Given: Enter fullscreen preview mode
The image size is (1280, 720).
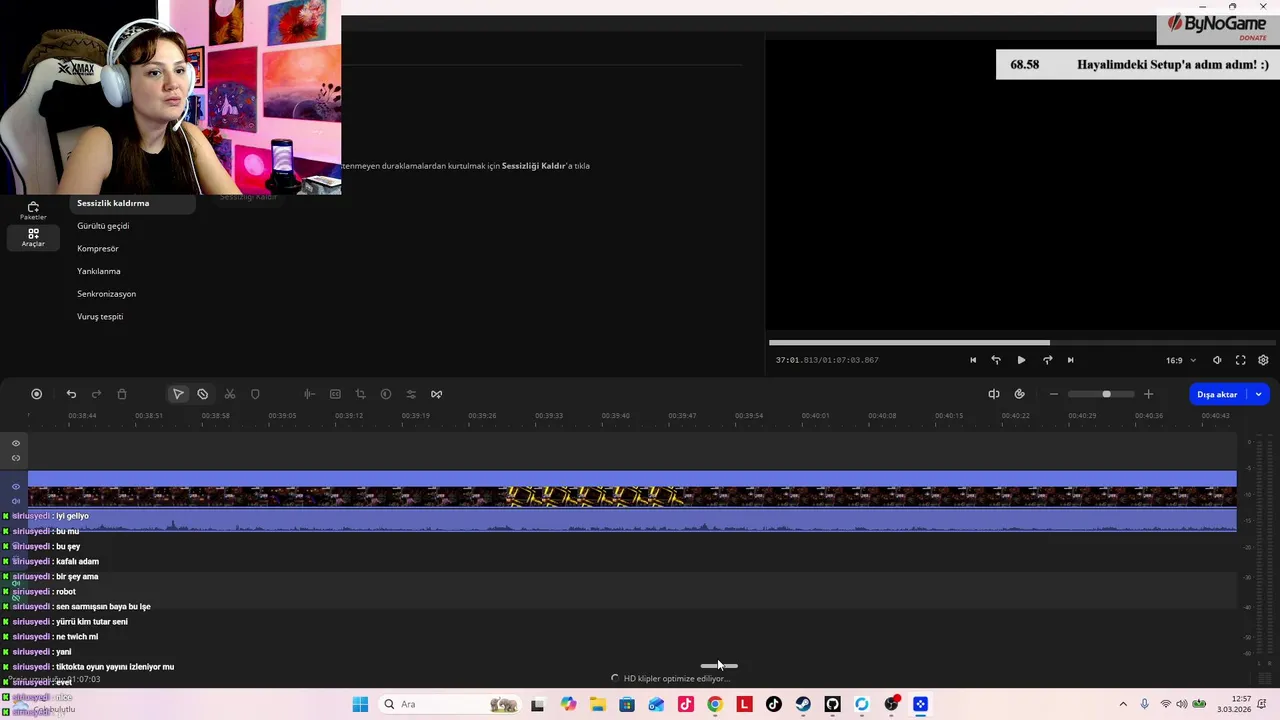Looking at the screenshot, I should pos(1241,360).
